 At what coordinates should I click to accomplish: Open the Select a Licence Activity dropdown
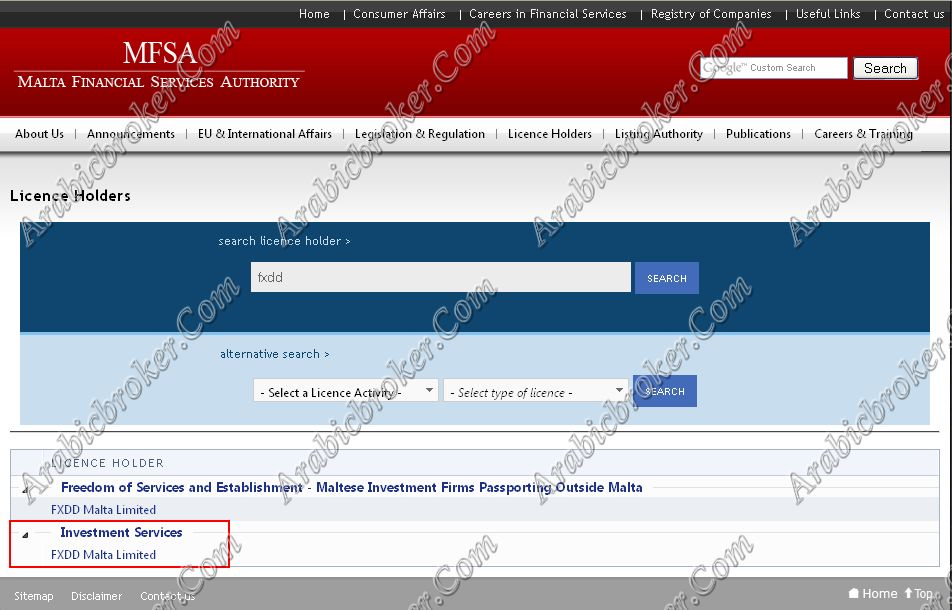[345, 392]
